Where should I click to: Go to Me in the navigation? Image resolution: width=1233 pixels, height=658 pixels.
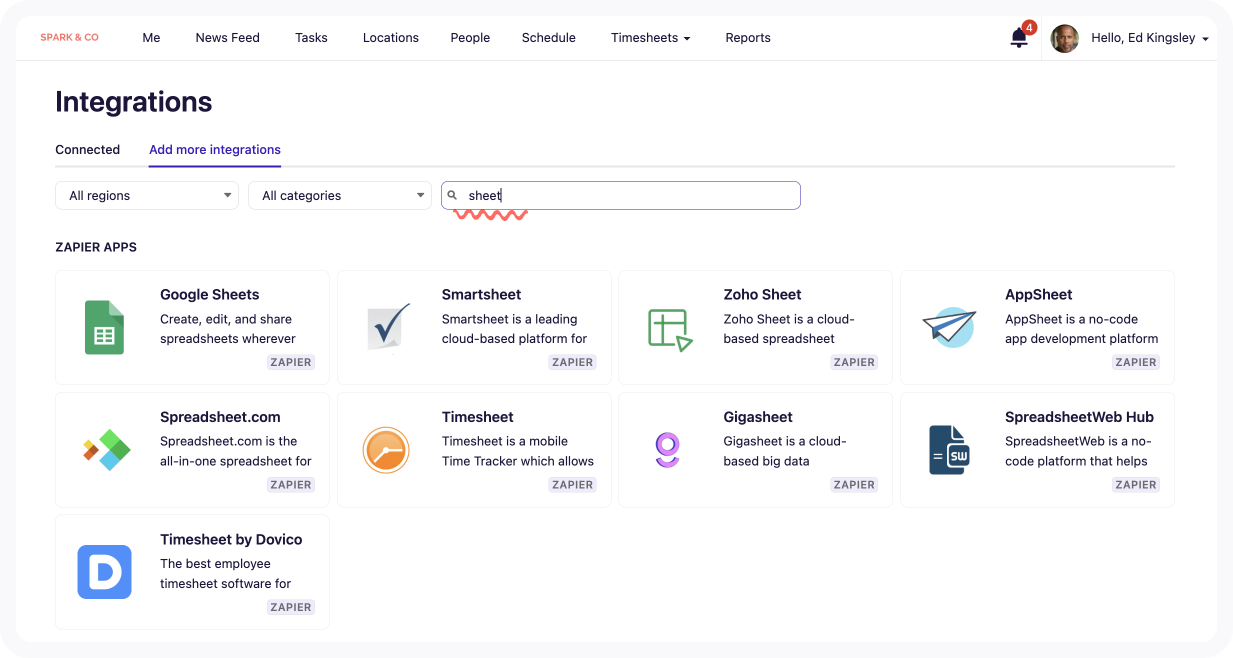151,38
